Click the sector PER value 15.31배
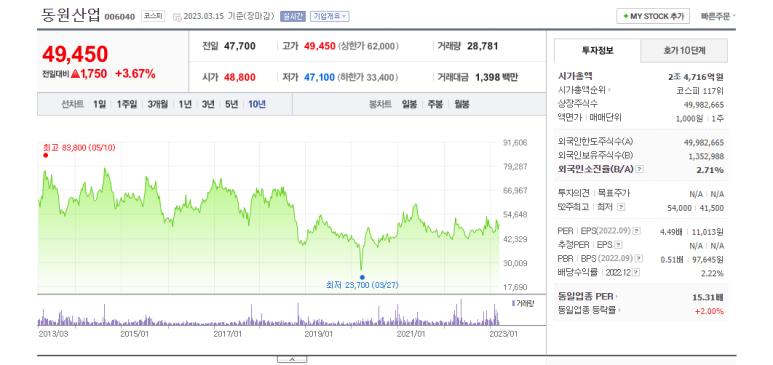This screenshot has width=773, height=365. point(708,297)
